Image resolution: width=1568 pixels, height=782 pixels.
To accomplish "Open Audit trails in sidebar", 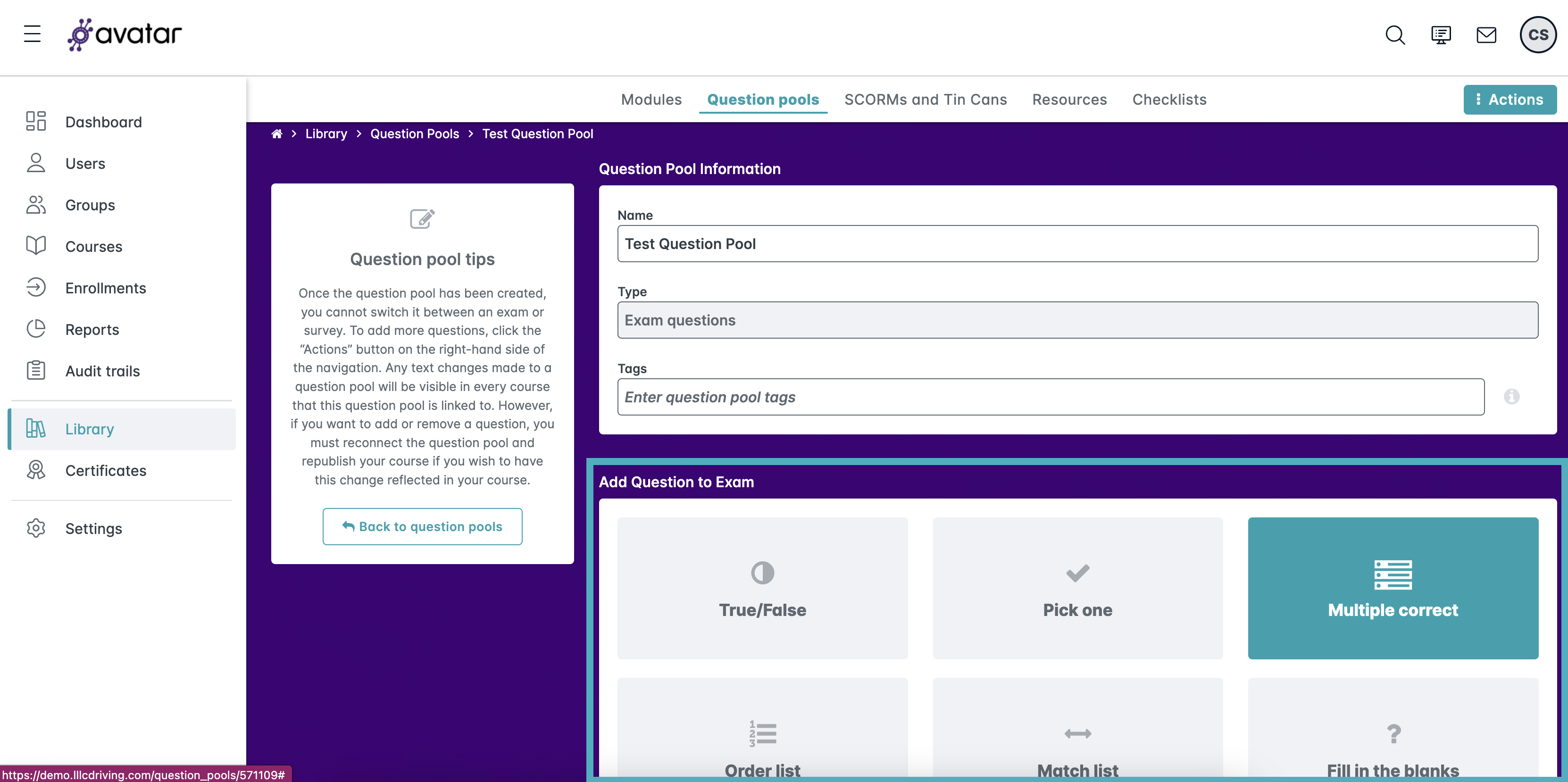I will (102, 371).
